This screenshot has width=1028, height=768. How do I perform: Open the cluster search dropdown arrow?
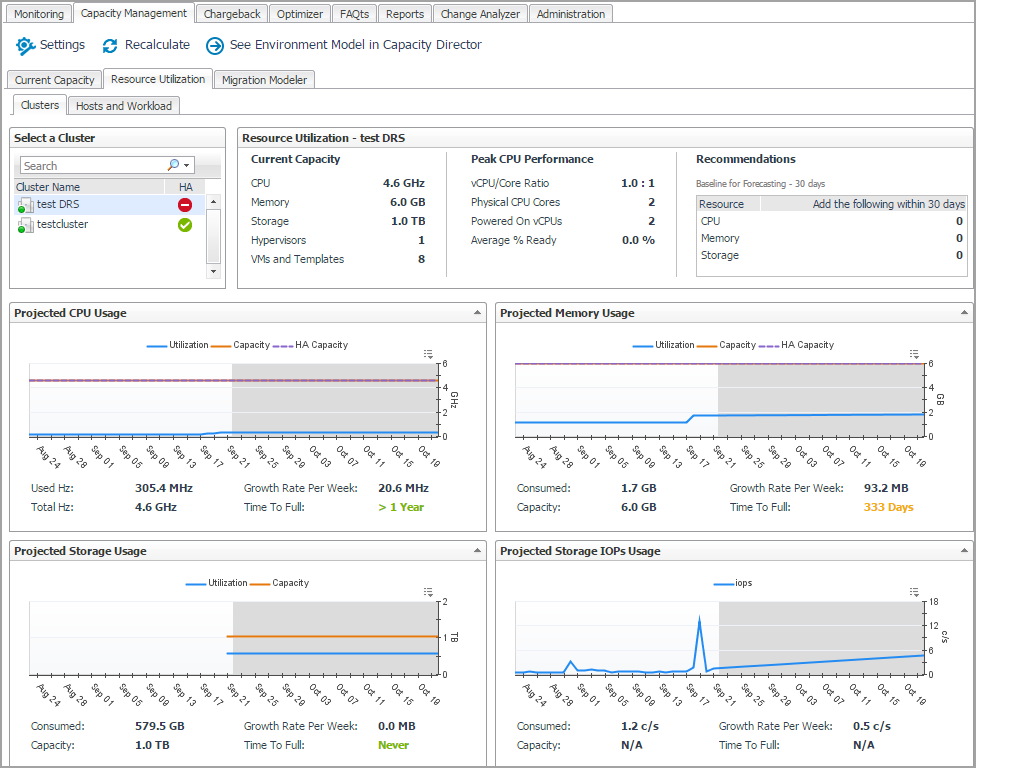click(187, 166)
